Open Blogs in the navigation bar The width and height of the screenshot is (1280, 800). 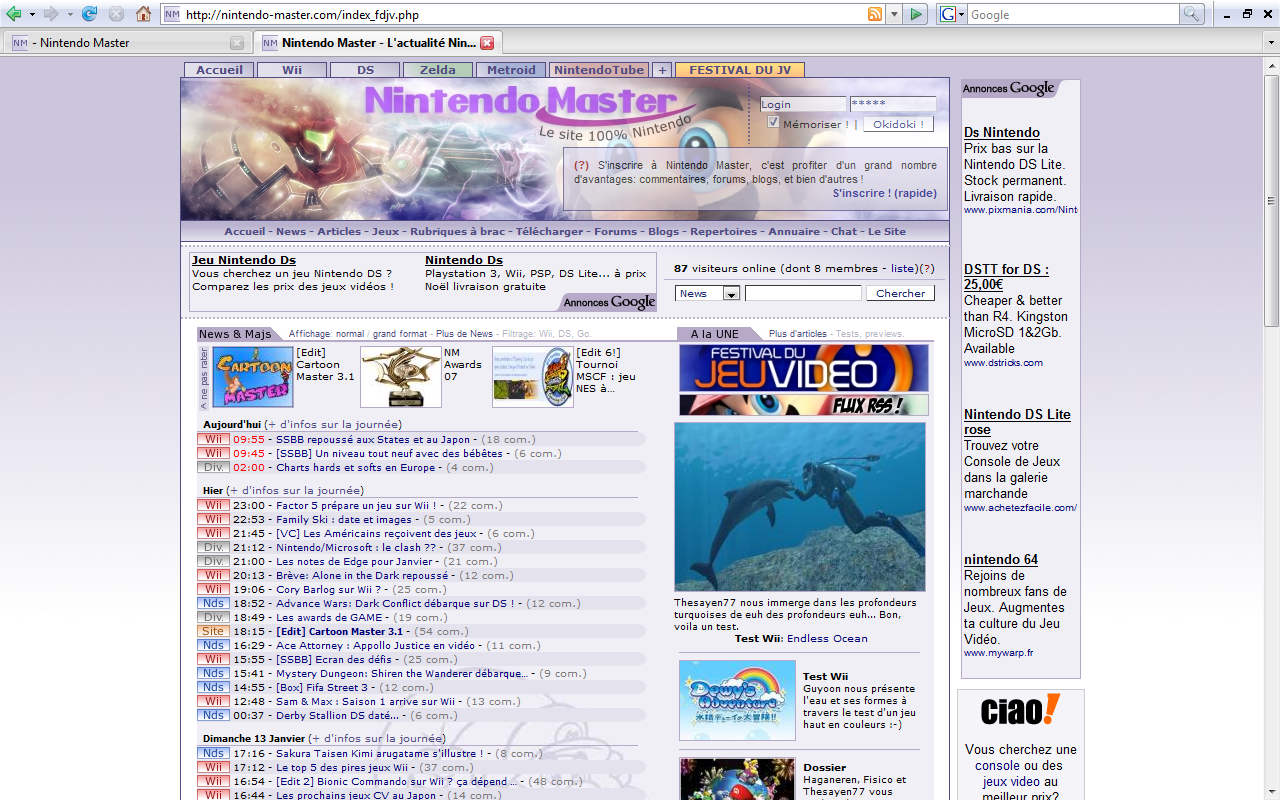[663, 231]
